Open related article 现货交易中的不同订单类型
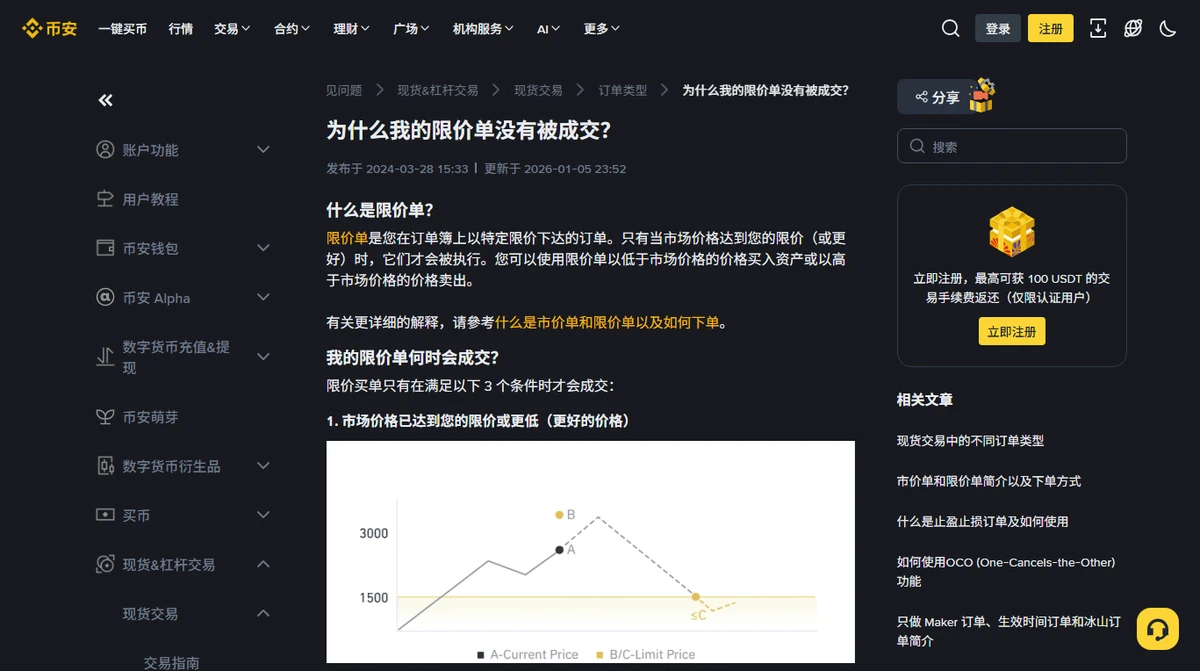 [970, 440]
